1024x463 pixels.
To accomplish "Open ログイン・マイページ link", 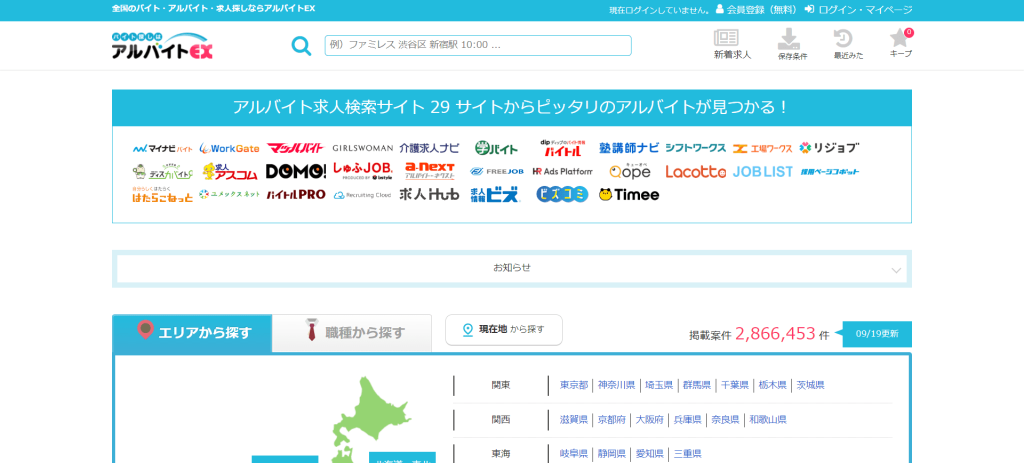I will pos(858,10).
